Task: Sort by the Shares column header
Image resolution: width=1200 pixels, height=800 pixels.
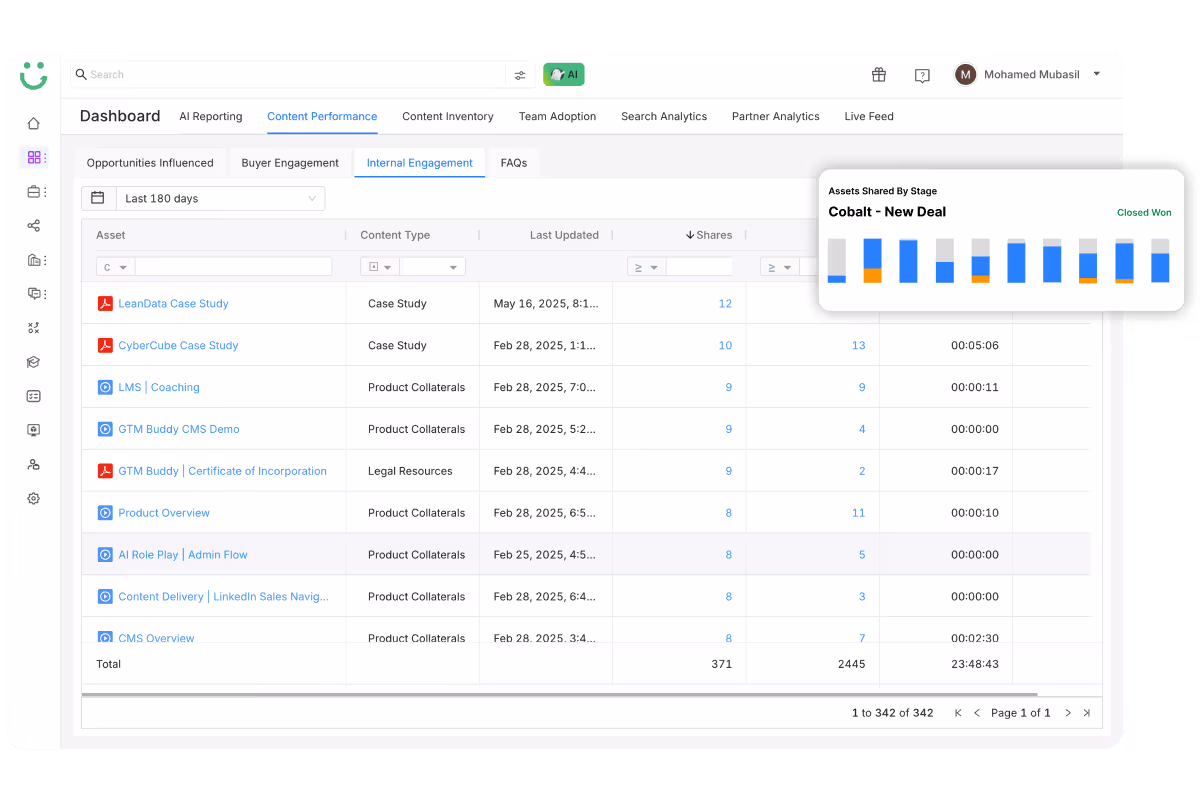Action: click(x=708, y=235)
